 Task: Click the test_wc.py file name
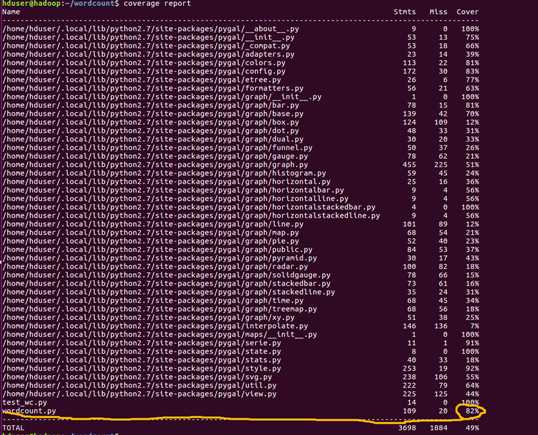point(25,402)
